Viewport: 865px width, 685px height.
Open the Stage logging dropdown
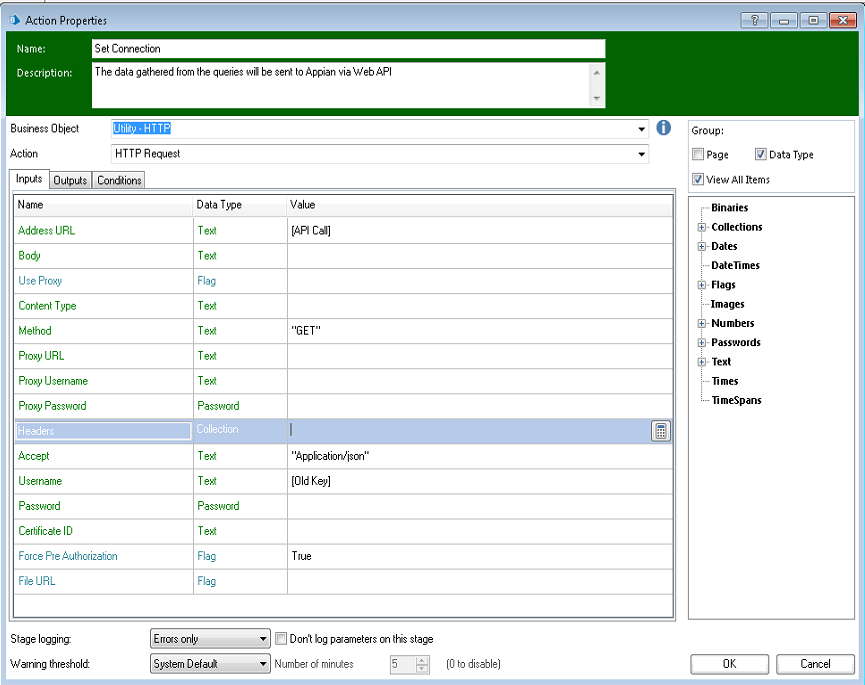[x=263, y=639]
